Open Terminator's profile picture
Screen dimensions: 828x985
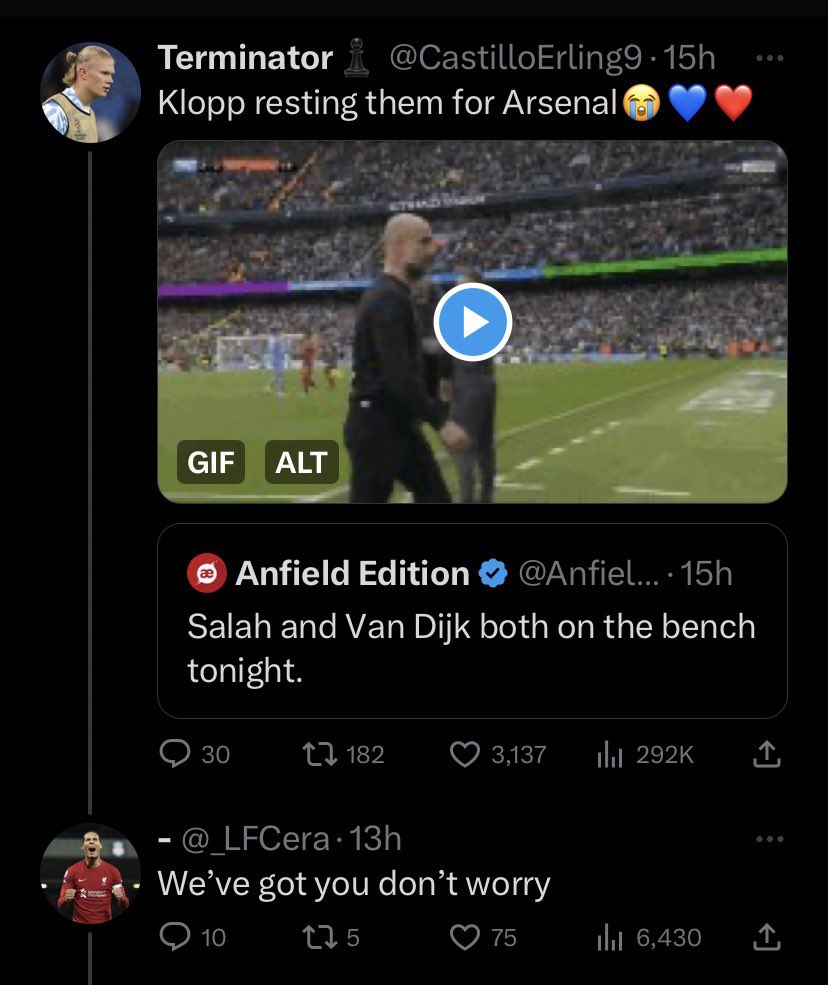coord(90,92)
